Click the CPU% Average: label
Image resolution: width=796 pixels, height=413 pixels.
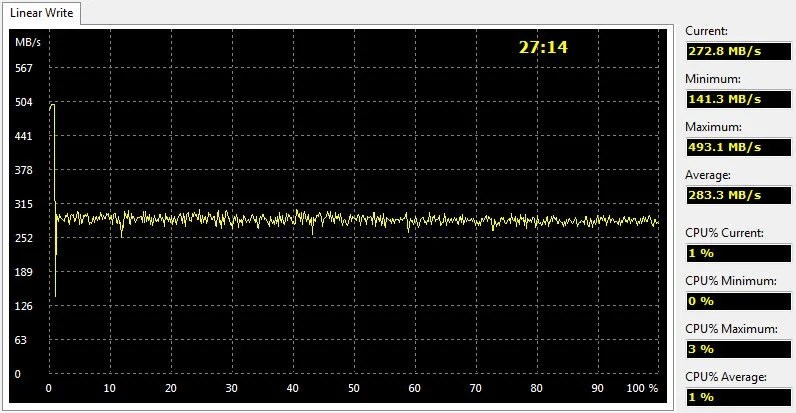(x=726, y=377)
